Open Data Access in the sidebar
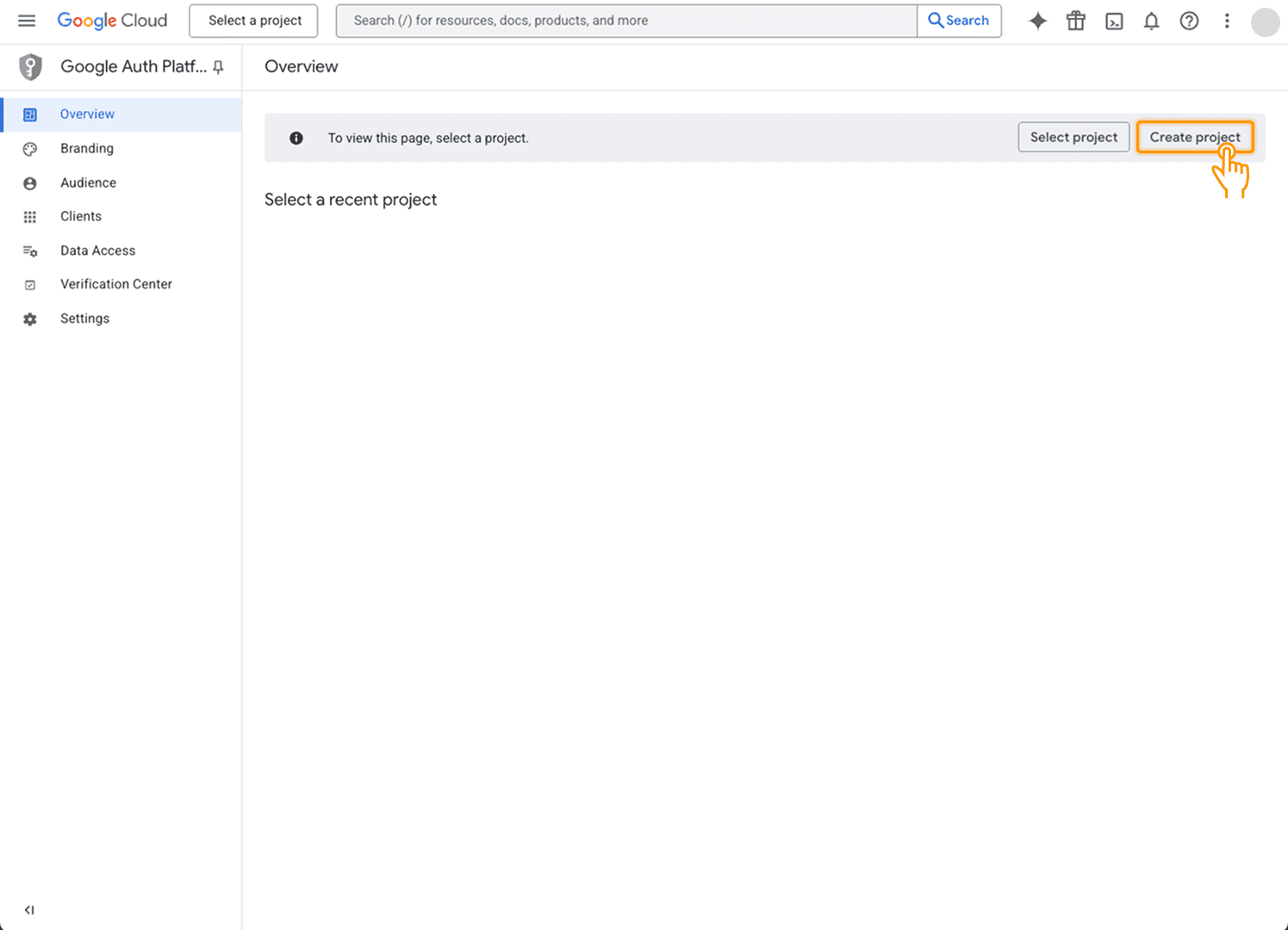This screenshot has width=1288, height=930. tap(121, 251)
